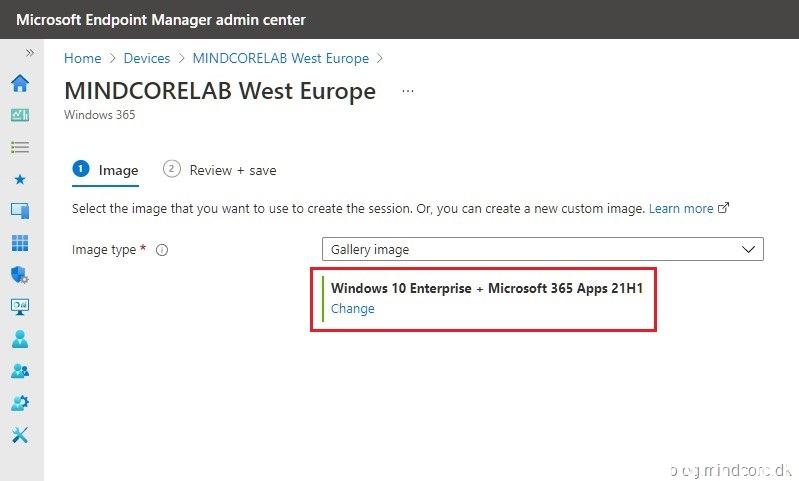Open the ellipsis menu beside page title

(x=408, y=91)
